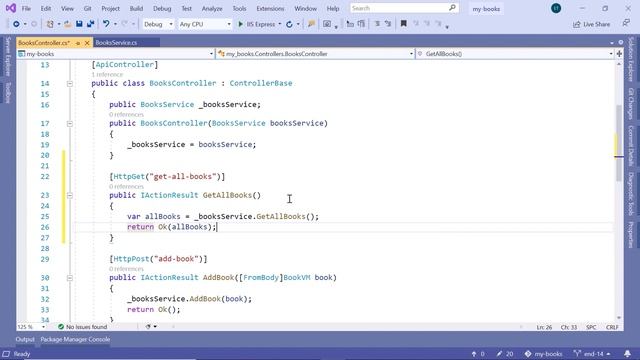Close the BooksController.cs tab
Viewport: 640px width, 360px height.
87,43
